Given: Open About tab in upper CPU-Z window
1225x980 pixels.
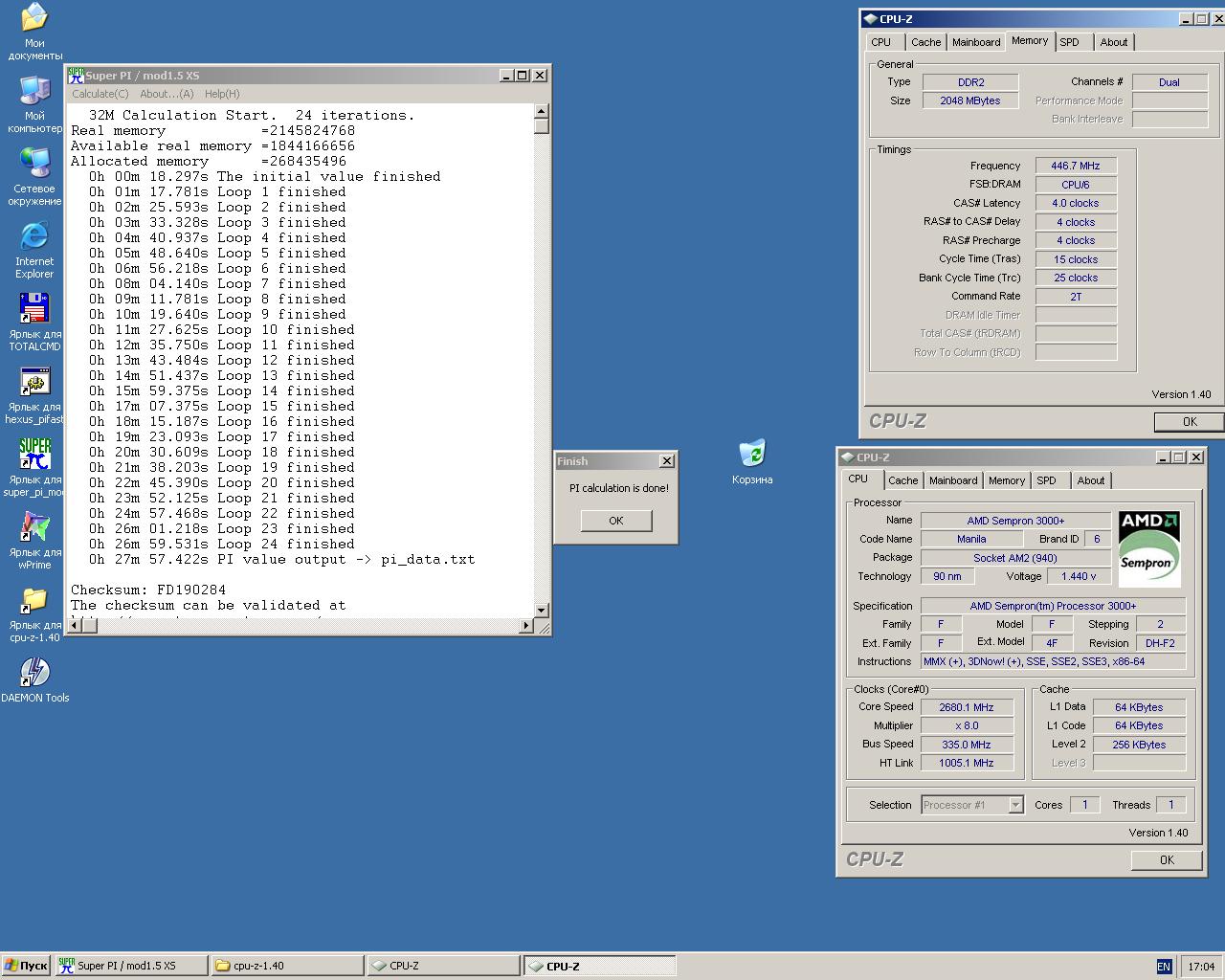Looking at the screenshot, I should coord(1114,42).
